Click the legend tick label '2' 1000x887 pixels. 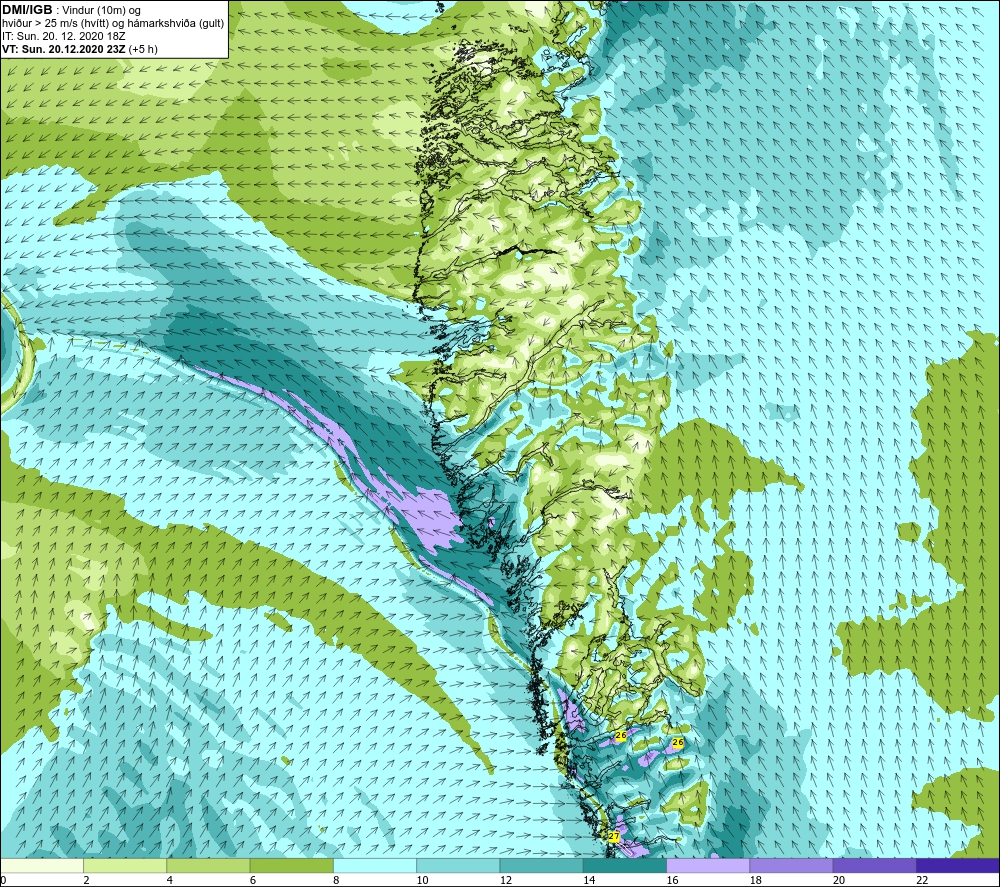pyautogui.click(x=86, y=880)
